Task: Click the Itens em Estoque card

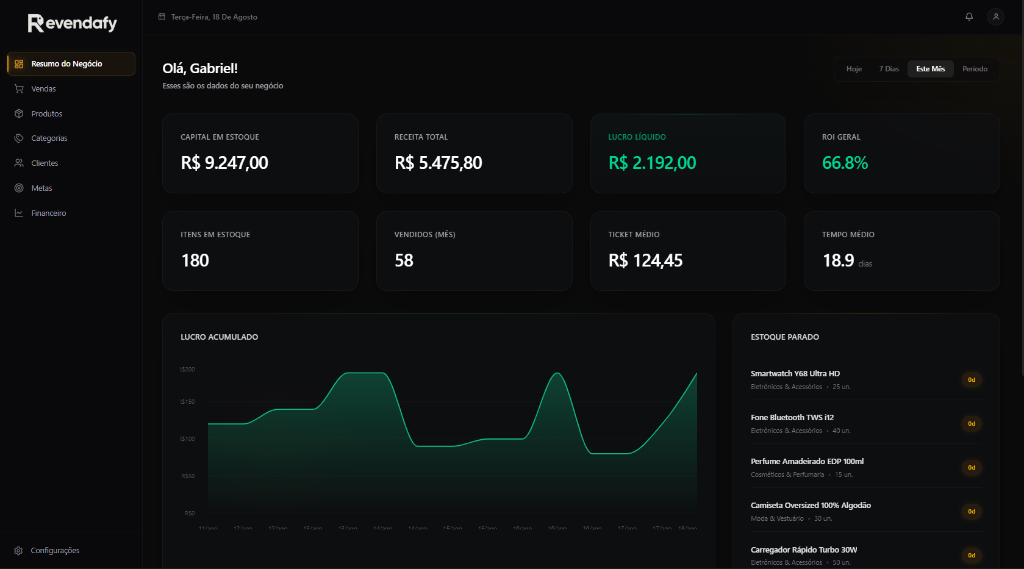Action: point(261,251)
